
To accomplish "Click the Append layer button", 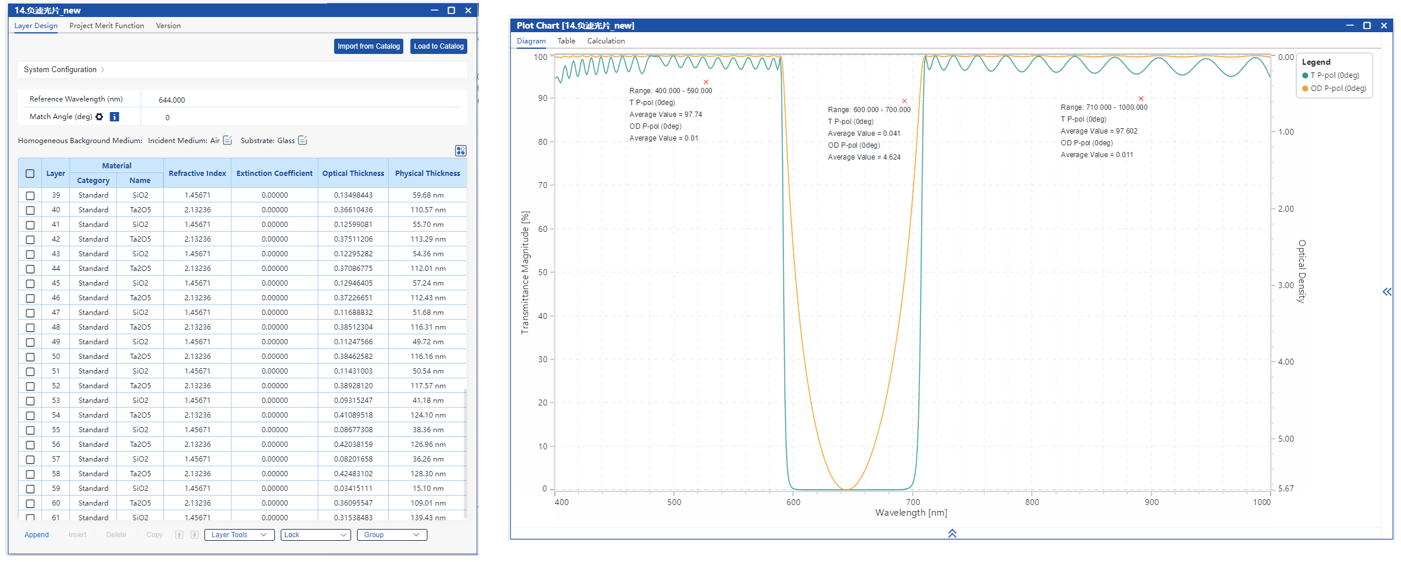I will tap(36, 535).
